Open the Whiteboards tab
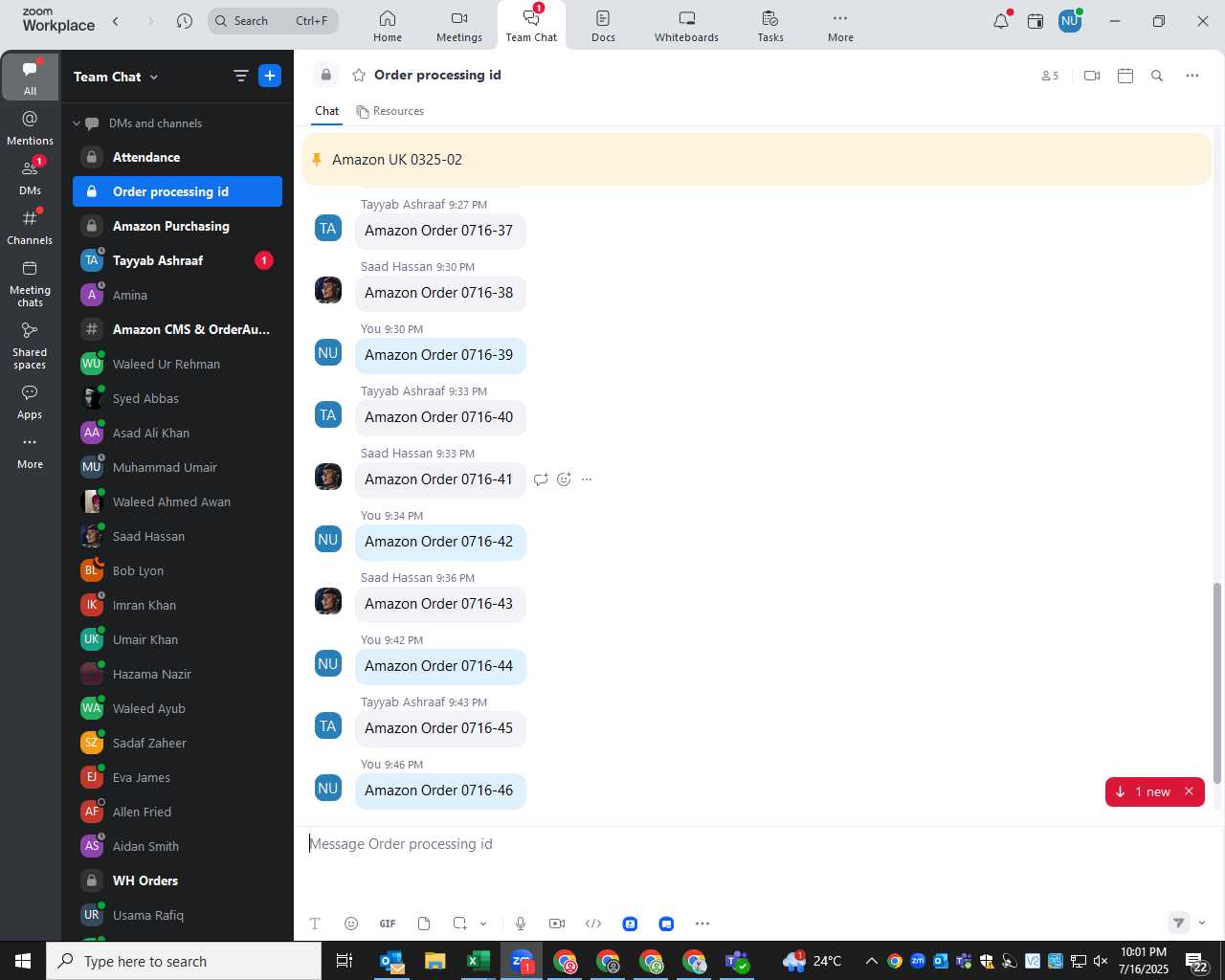 coord(686,26)
